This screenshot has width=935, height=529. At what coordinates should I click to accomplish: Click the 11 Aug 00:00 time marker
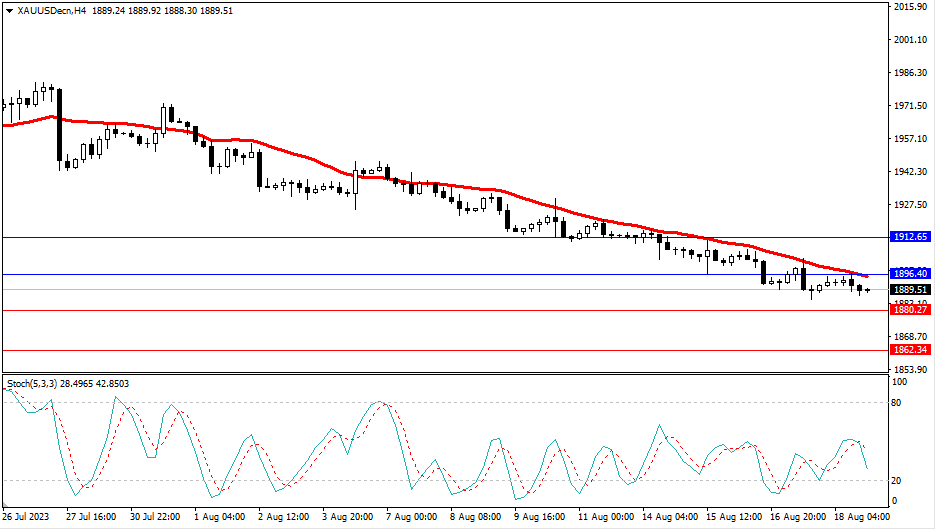pos(607,517)
